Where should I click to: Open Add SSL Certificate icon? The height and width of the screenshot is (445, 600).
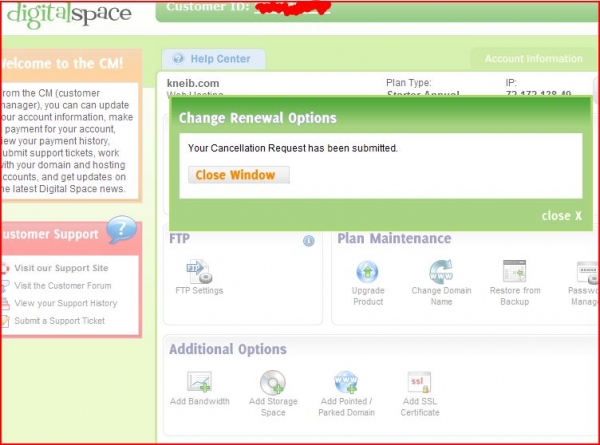pos(419,381)
